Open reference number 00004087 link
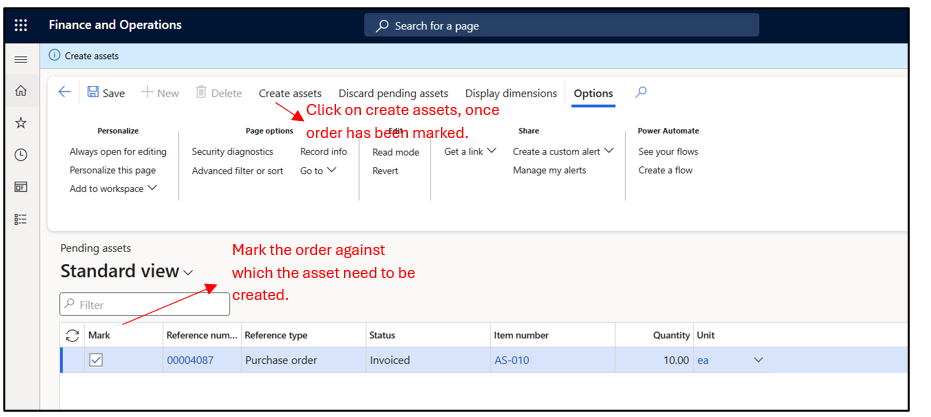931x417 pixels. [x=190, y=360]
